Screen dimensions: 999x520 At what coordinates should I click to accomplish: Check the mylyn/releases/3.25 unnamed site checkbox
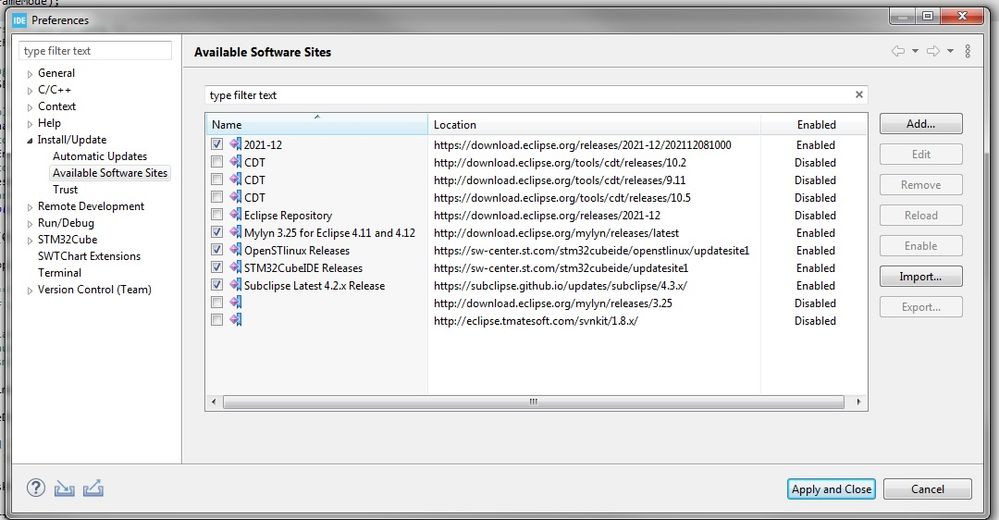217,302
